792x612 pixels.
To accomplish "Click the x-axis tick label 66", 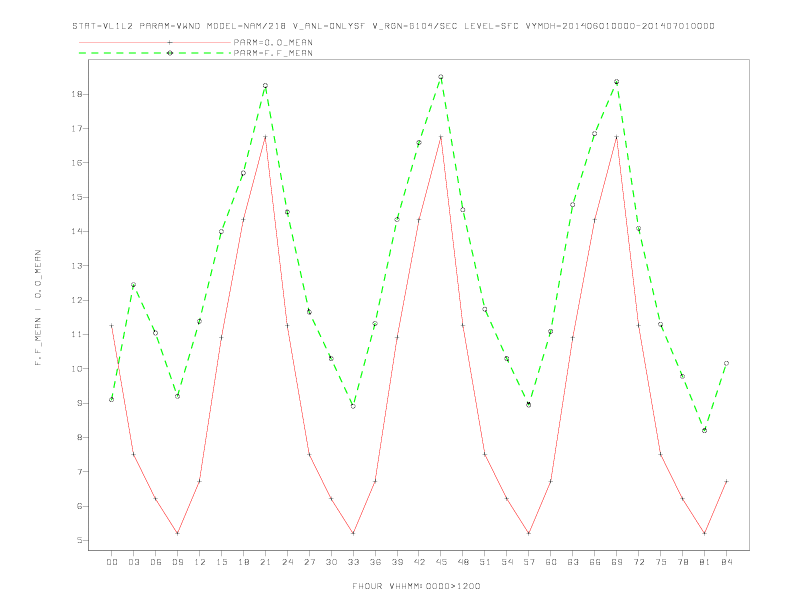I will point(595,562).
